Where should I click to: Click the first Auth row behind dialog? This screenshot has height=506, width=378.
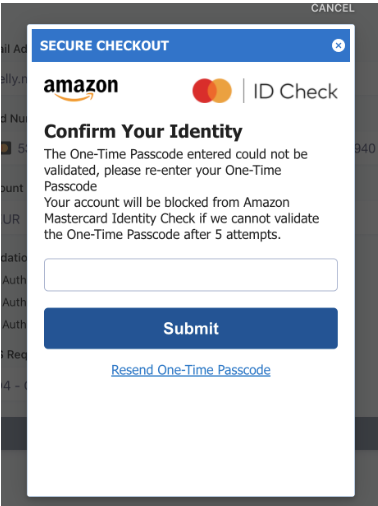tap(15, 280)
